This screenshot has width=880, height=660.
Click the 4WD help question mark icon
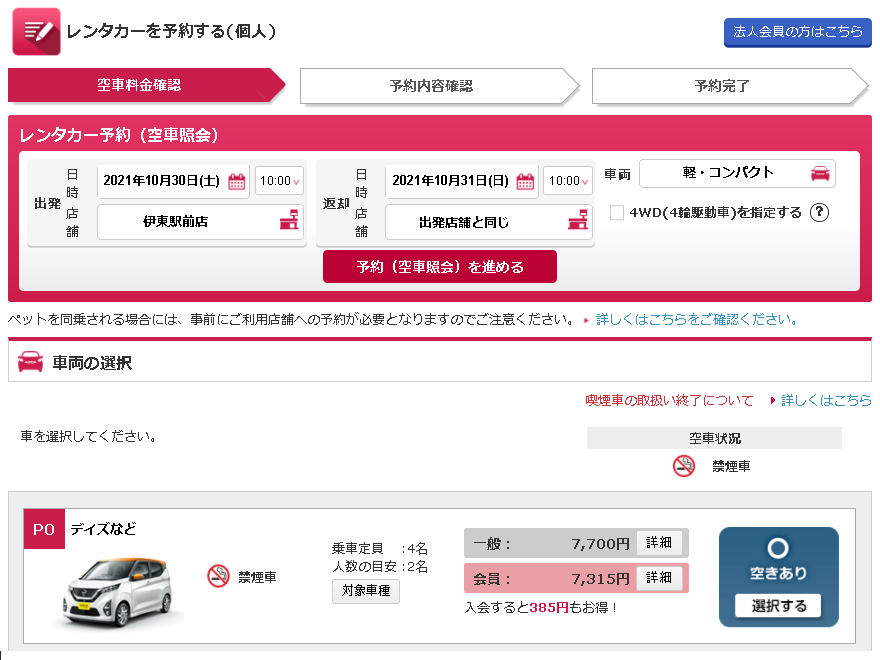(820, 212)
